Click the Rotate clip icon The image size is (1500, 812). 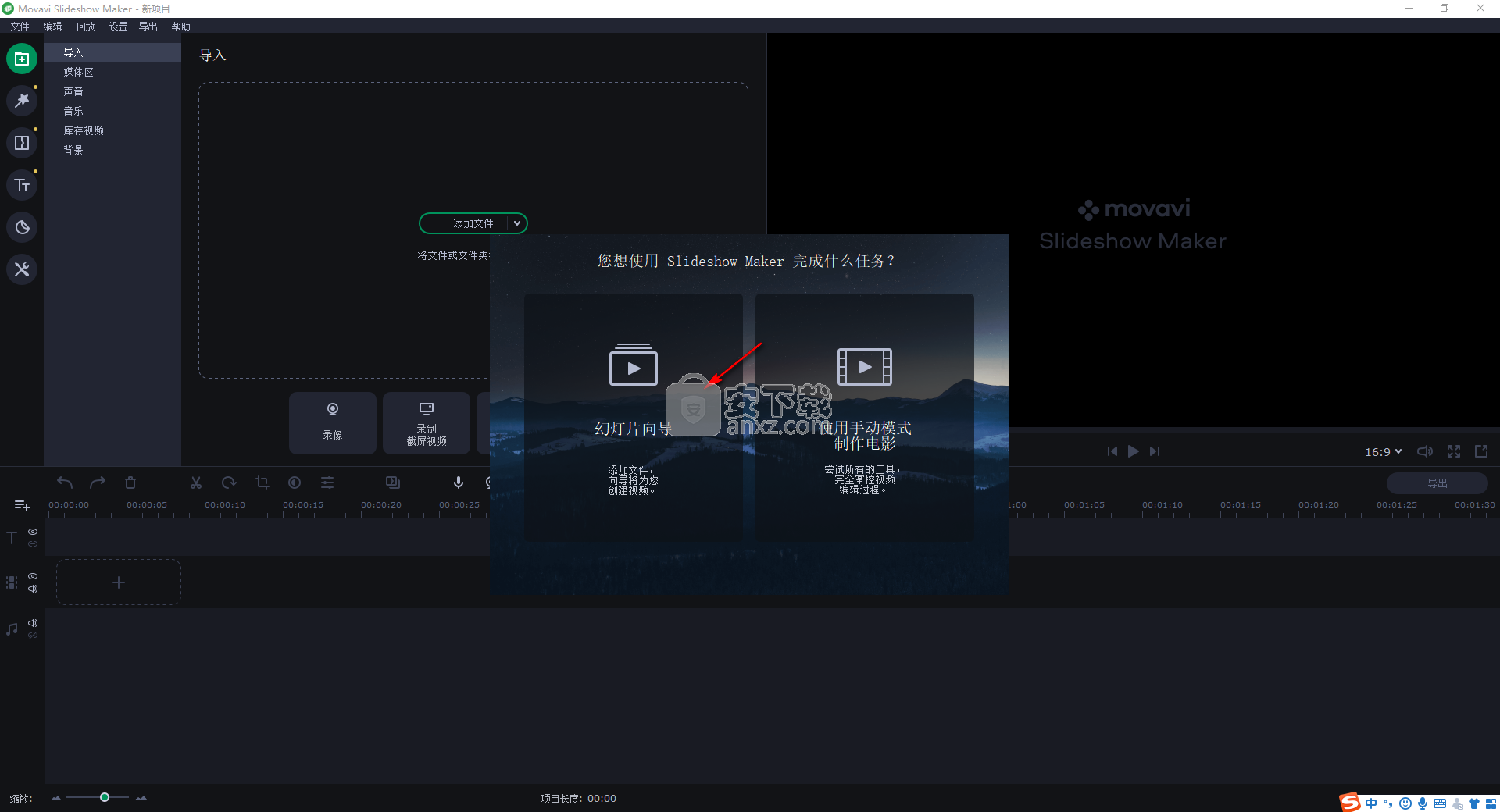pyautogui.click(x=229, y=483)
